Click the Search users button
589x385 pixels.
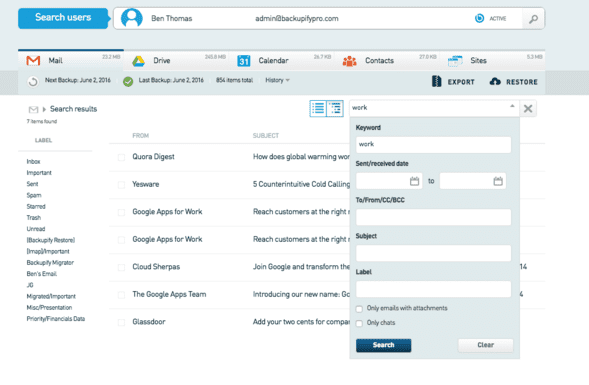[x=63, y=18]
